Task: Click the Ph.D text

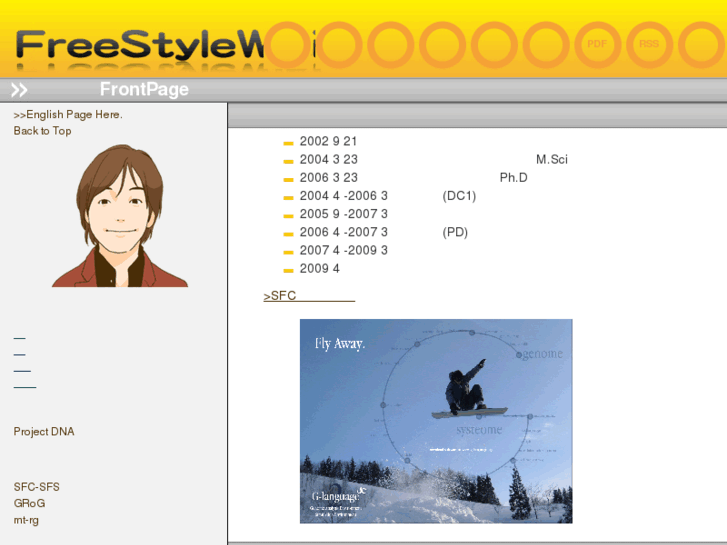Action: pos(514,177)
